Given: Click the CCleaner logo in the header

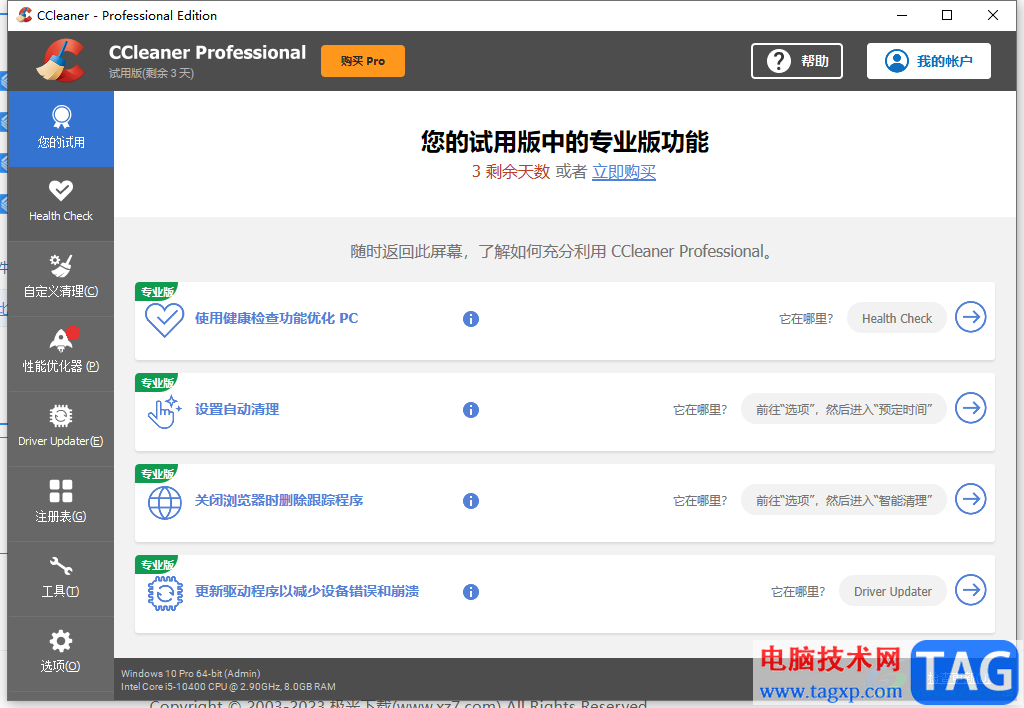Looking at the screenshot, I should tap(60, 61).
